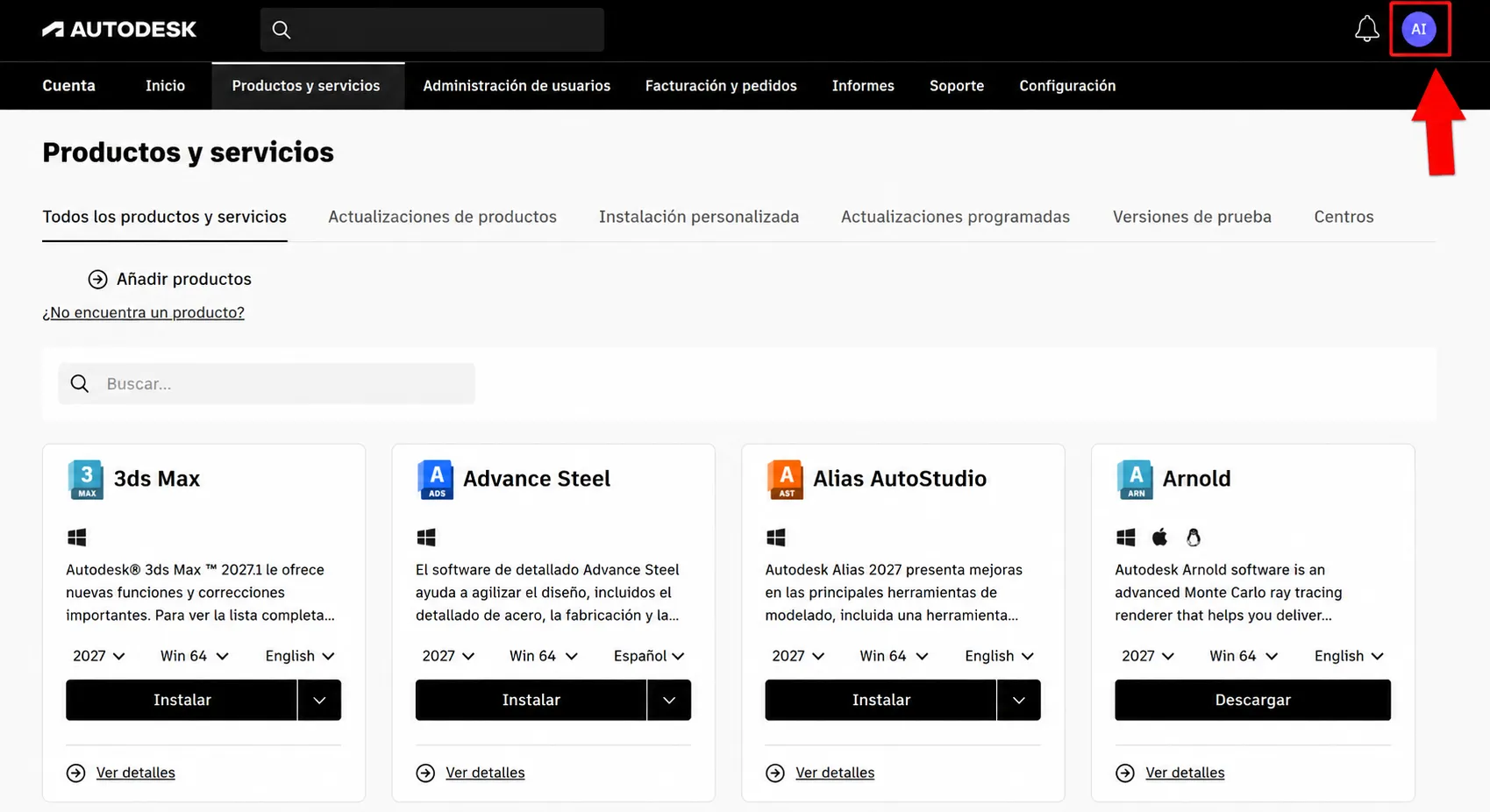Click the Autodesk logo
This screenshot has height=812, width=1490.
tap(119, 30)
